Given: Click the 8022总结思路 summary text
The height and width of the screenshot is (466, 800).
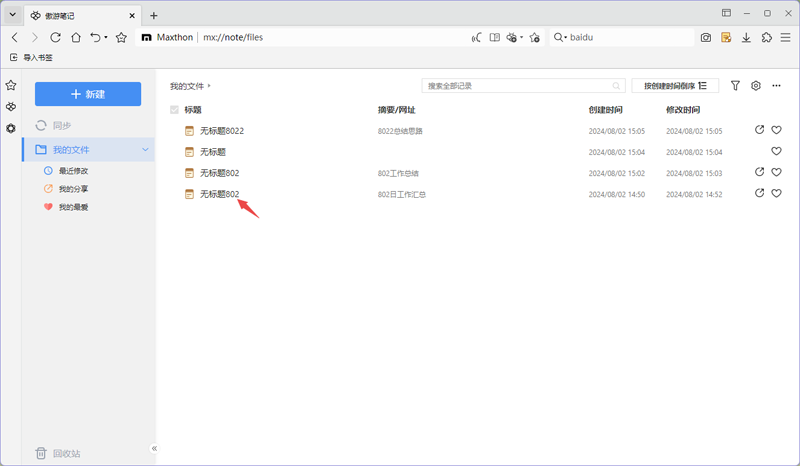Looking at the screenshot, I should point(400,131).
